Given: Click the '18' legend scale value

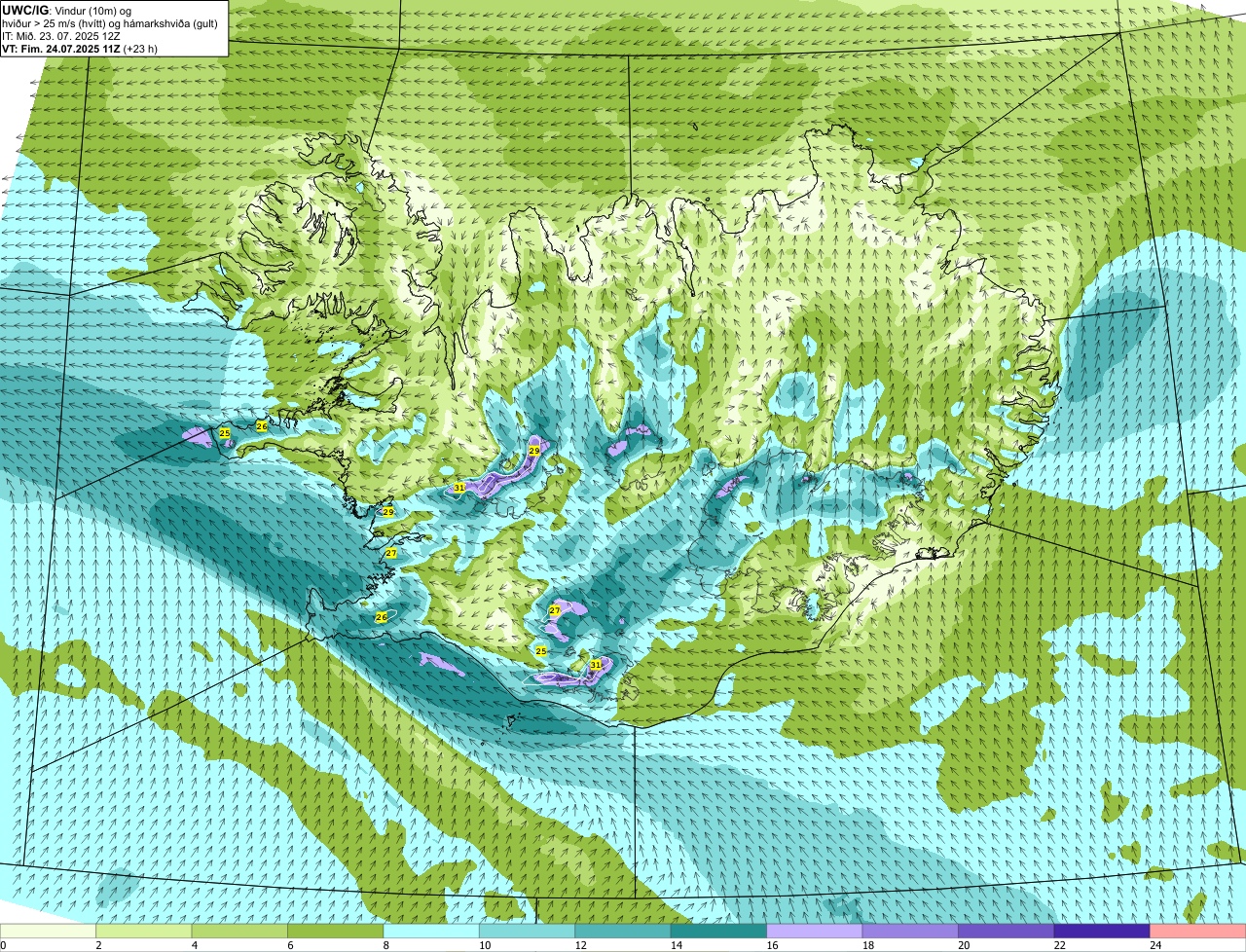Looking at the screenshot, I should [867, 945].
